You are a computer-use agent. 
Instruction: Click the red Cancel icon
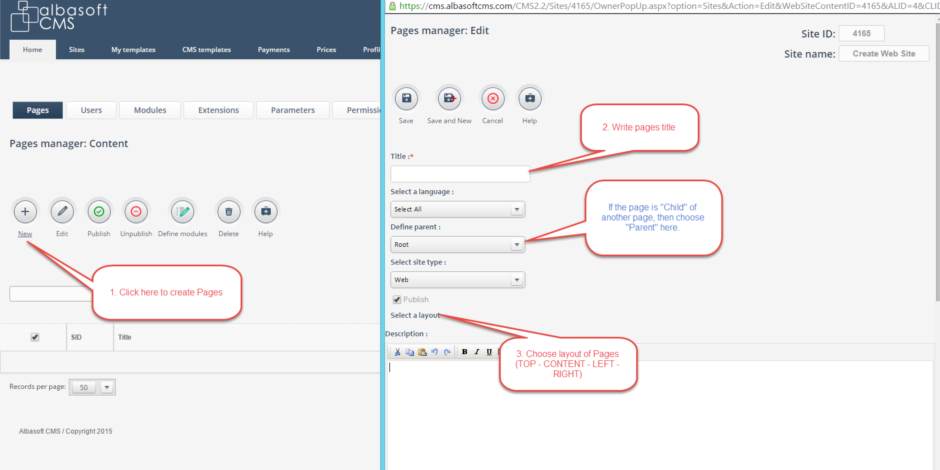[493, 98]
